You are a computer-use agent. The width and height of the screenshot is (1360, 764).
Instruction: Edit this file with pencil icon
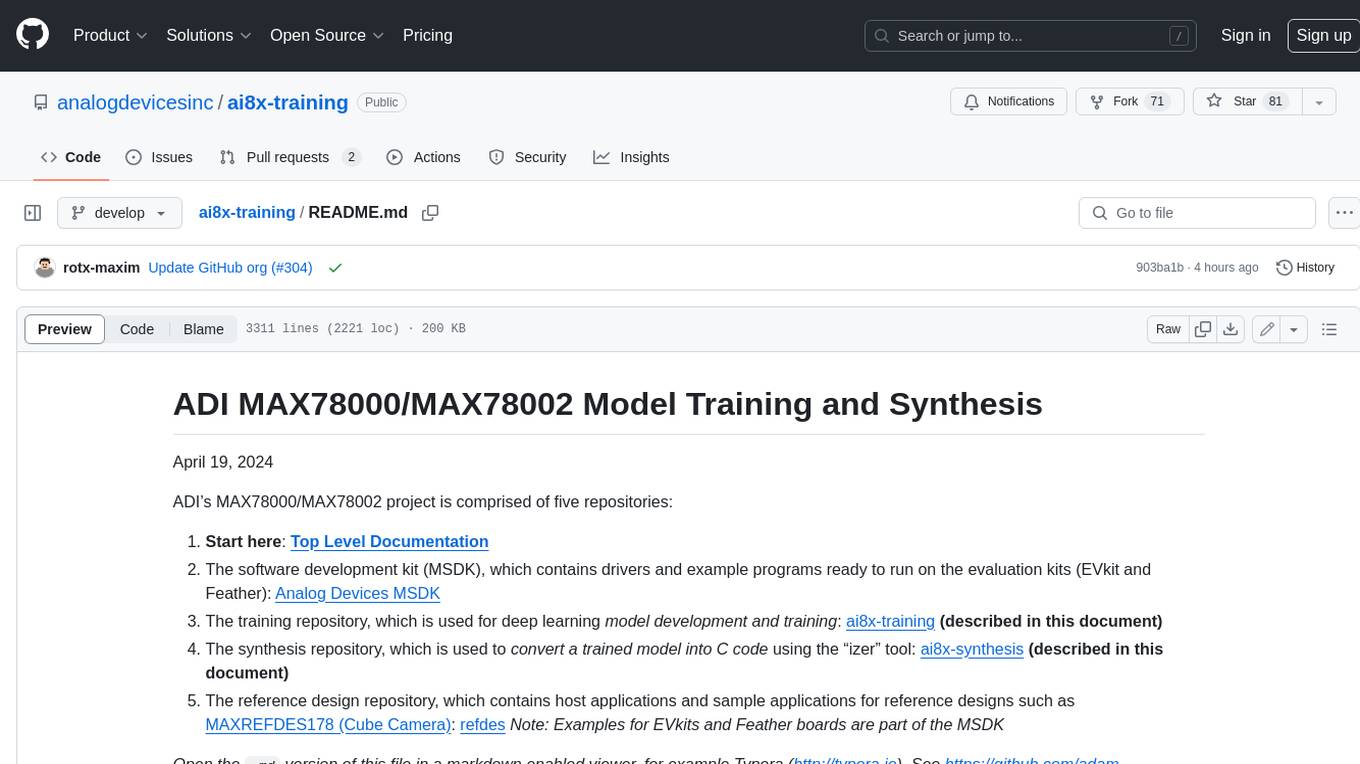point(1267,329)
